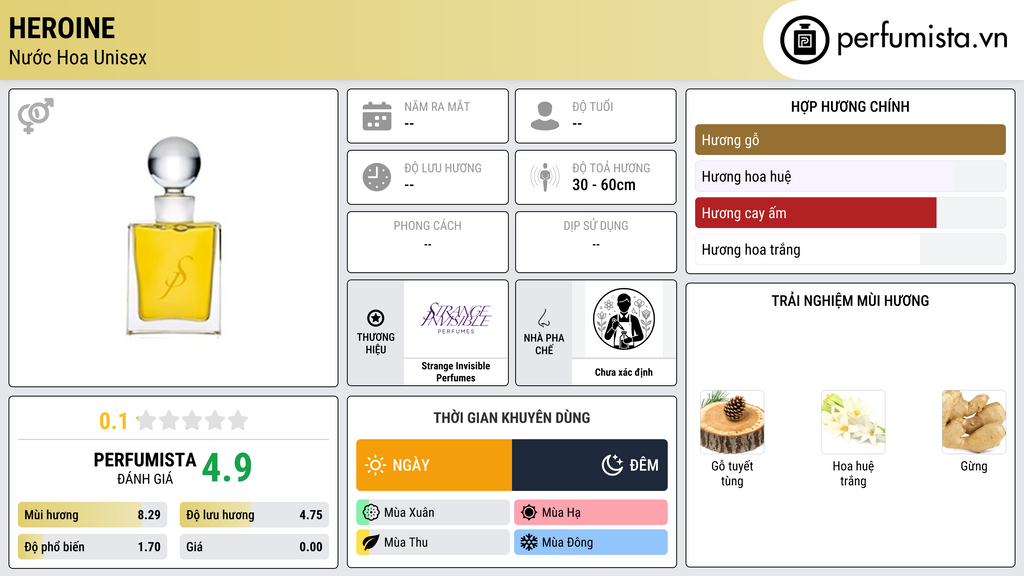Open the Strange Invisible Perfumes brand name
The height and width of the screenshot is (576, 1024).
pos(455,372)
